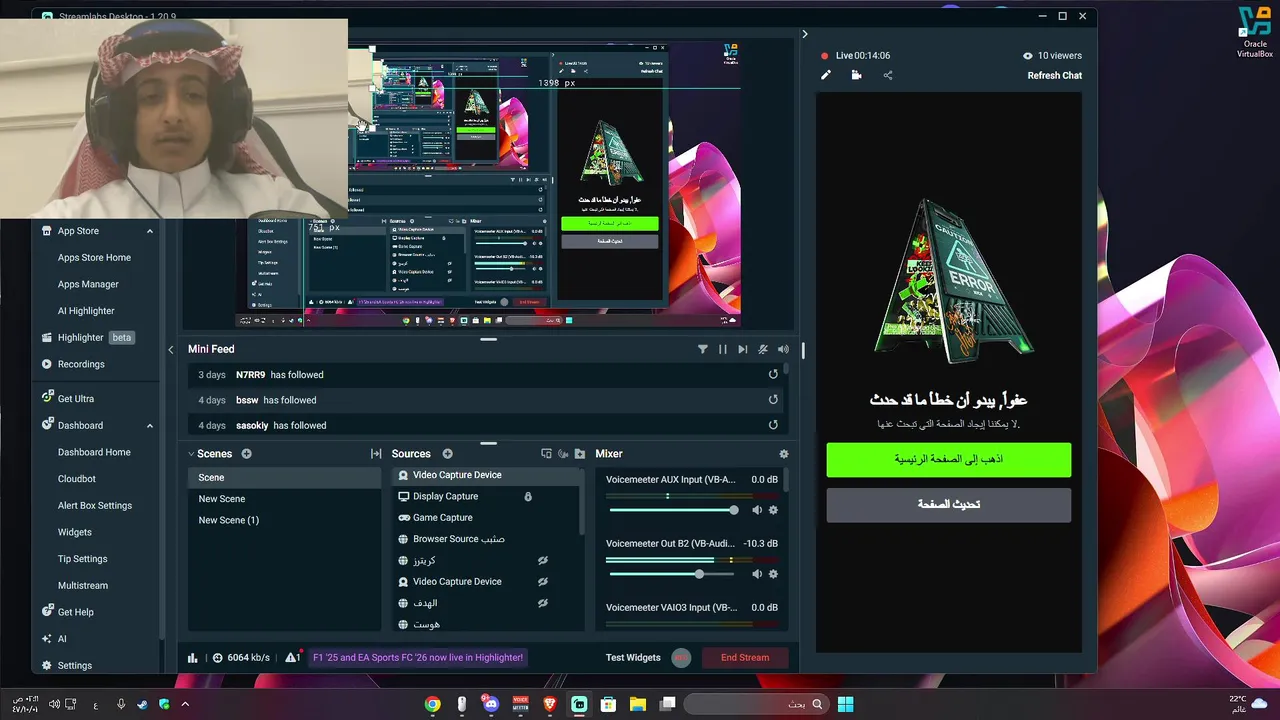Collapse the Dashboard section

pyautogui.click(x=150, y=425)
